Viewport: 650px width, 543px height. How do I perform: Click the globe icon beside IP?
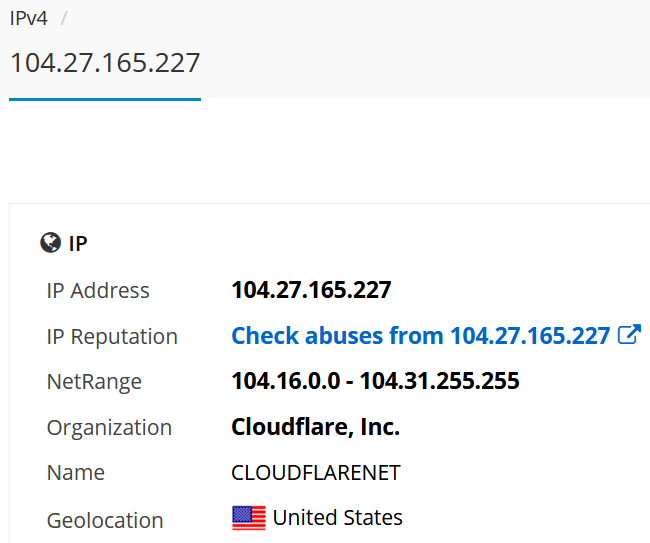tap(51, 242)
